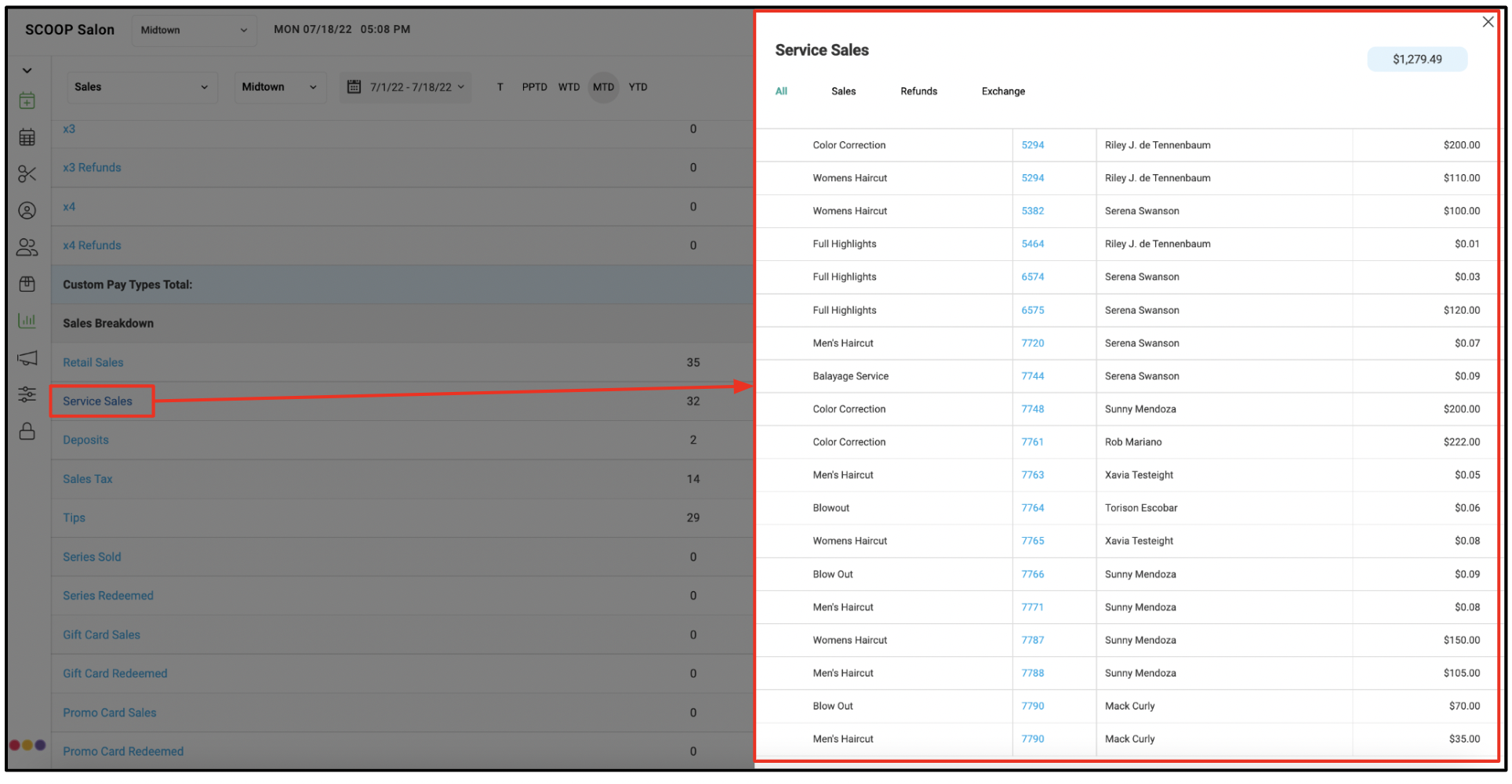Click the date range calendar icon
Image resolution: width=1512 pixels, height=784 pixels.
point(354,86)
